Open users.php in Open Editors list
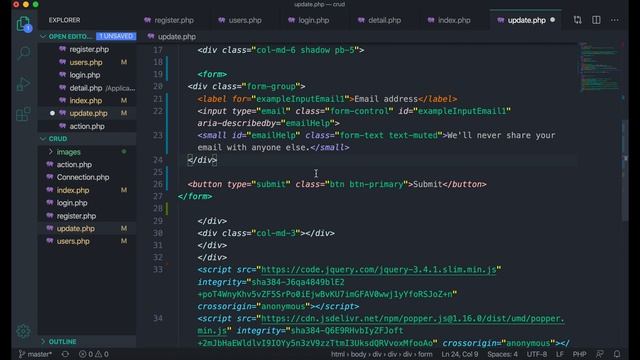 pyautogui.click(x=86, y=62)
